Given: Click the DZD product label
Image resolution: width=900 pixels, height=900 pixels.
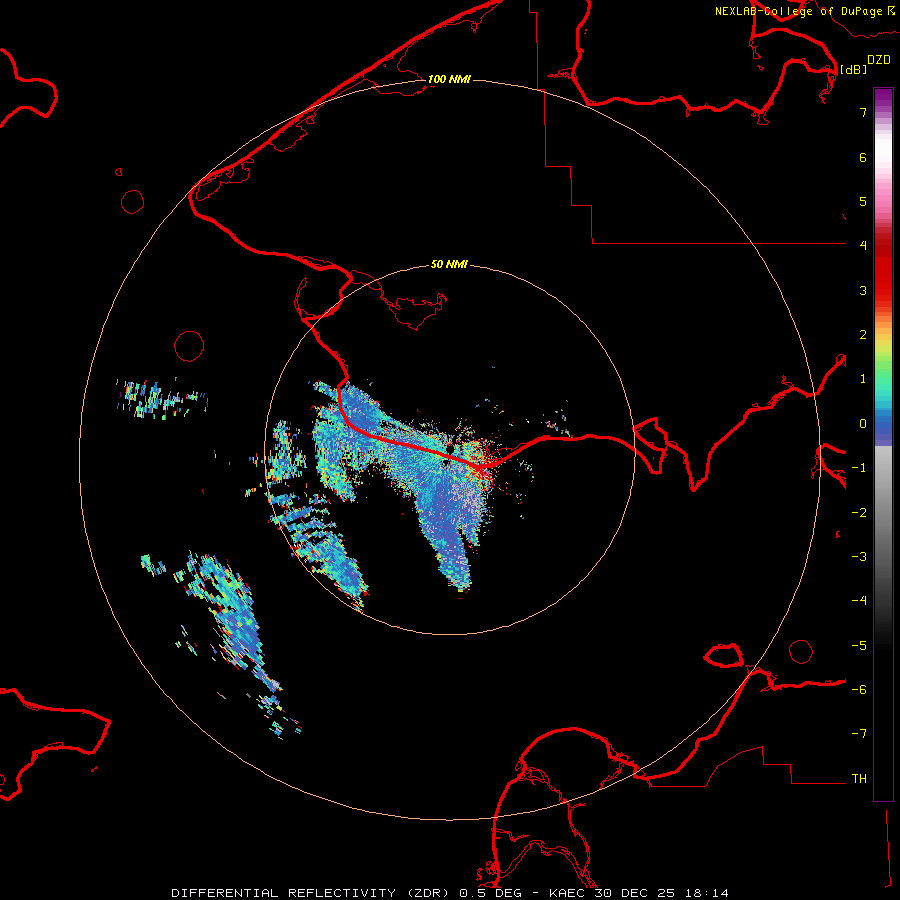Looking at the screenshot, I should pyautogui.click(x=879, y=60).
